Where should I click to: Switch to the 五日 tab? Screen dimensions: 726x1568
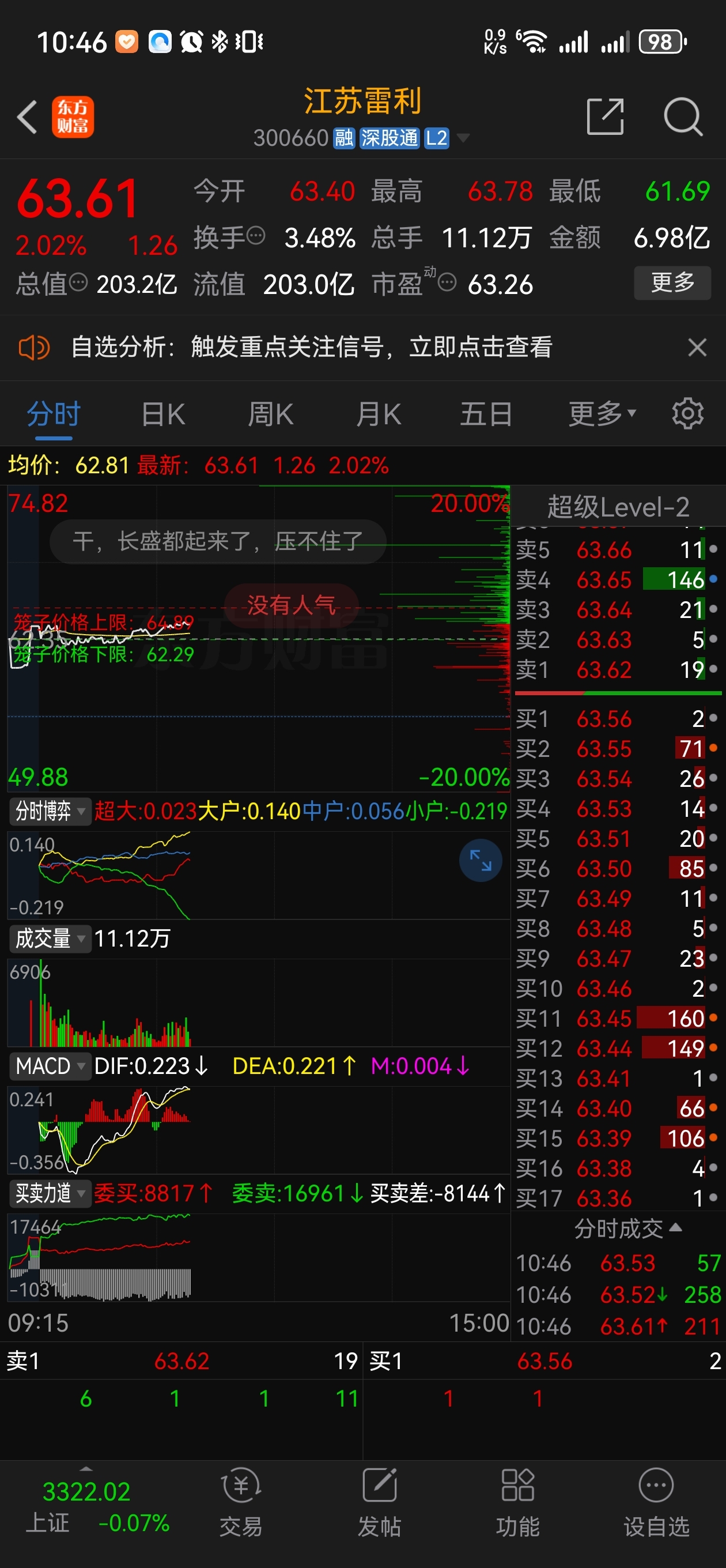coord(486,414)
